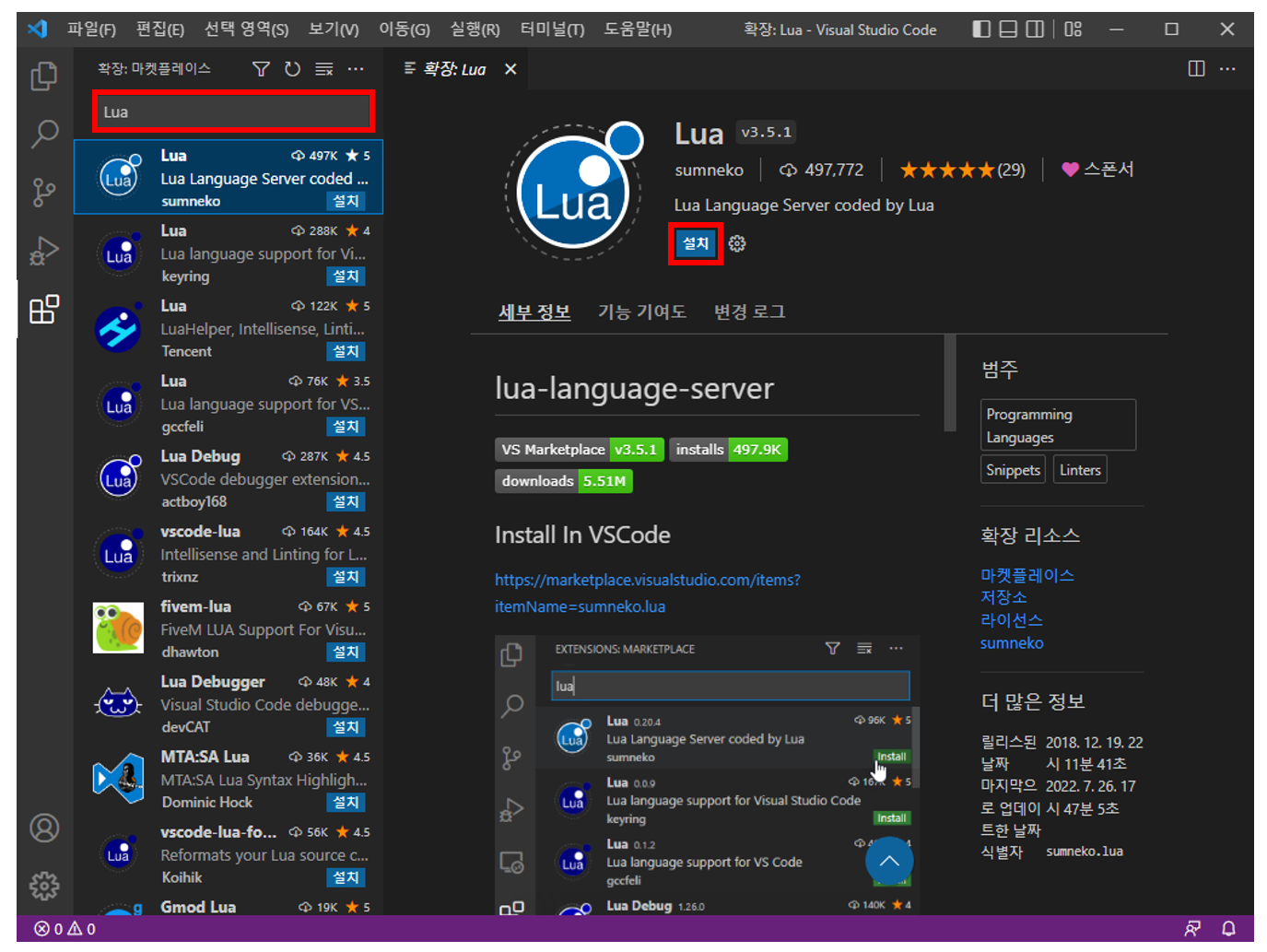The height and width of the screenshot is (952, 1267).
Task: Open Run and Debug view
Action: coord(44,251)
